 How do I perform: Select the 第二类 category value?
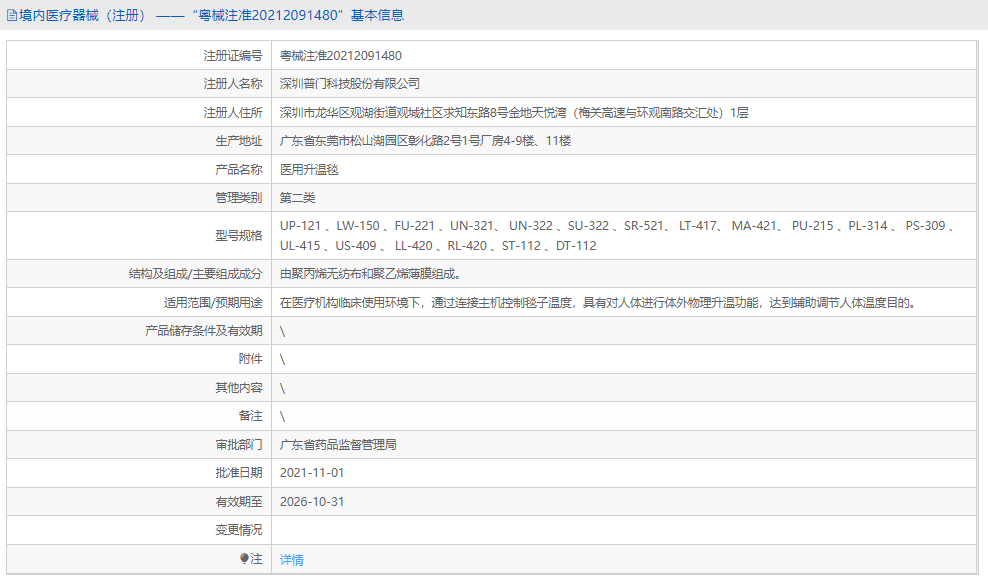(x=297, y=197)
